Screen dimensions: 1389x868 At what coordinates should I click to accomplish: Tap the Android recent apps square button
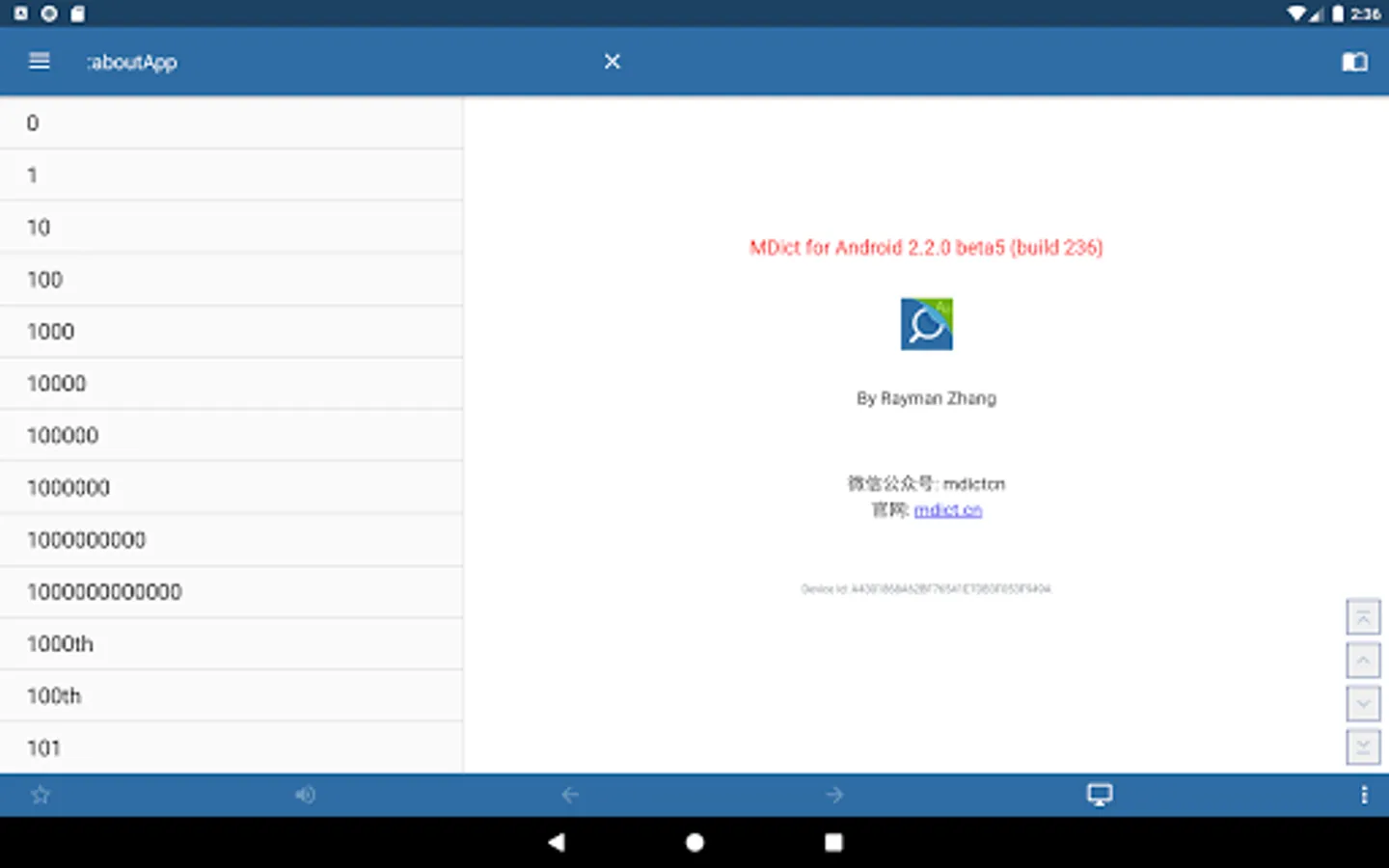tap(833, 842)
